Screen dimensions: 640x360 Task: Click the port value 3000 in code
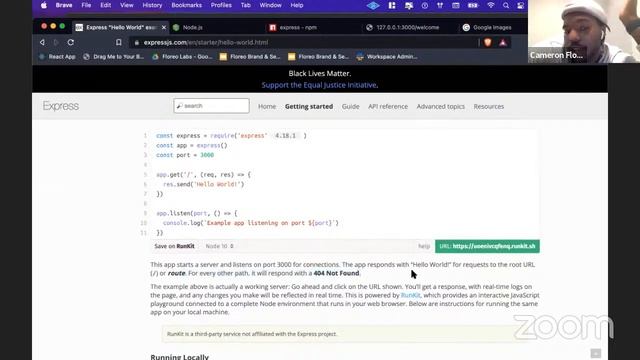[207, 155]
